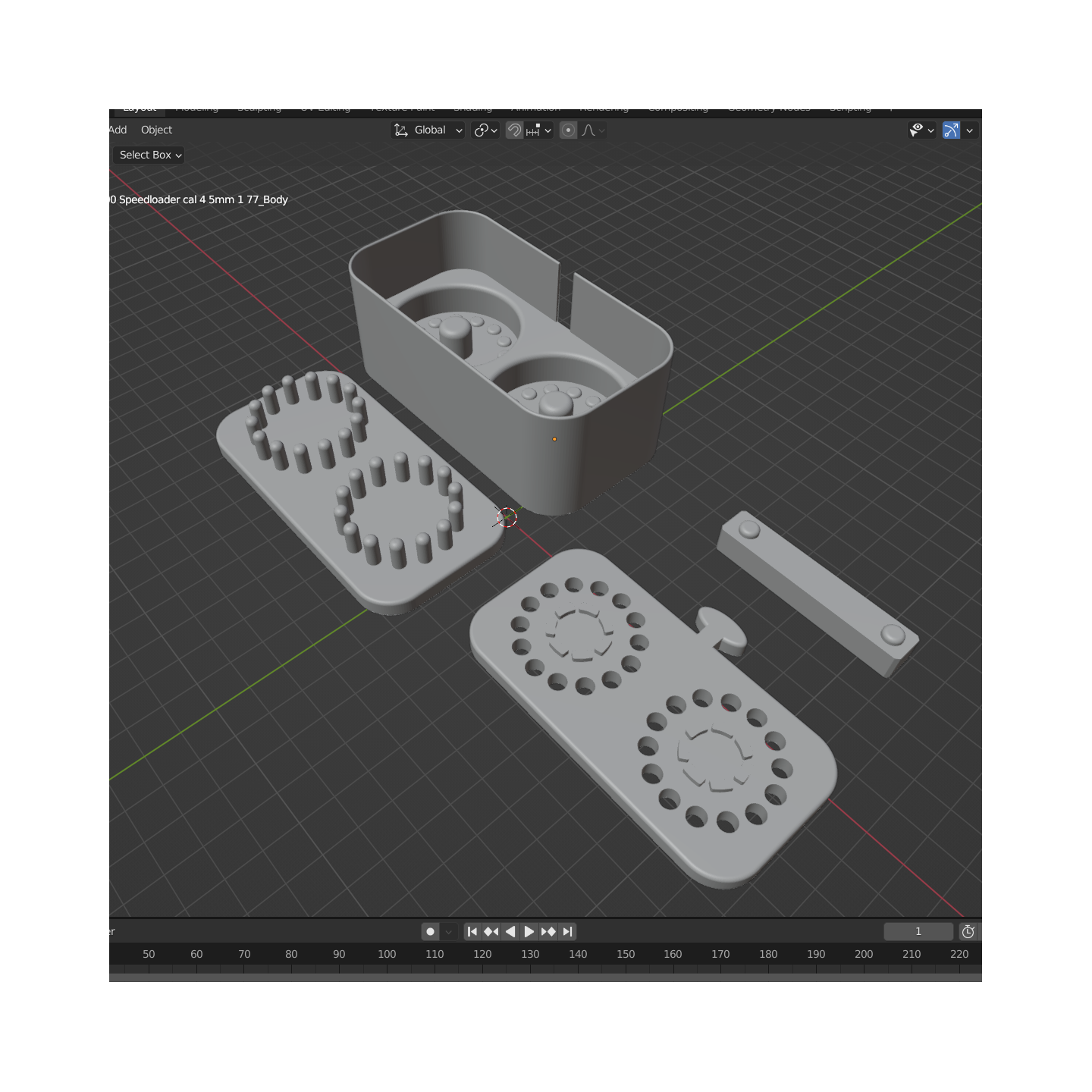The image size is (1092, 1092).
Task: Open the Add menu
Action: [118, 130]
